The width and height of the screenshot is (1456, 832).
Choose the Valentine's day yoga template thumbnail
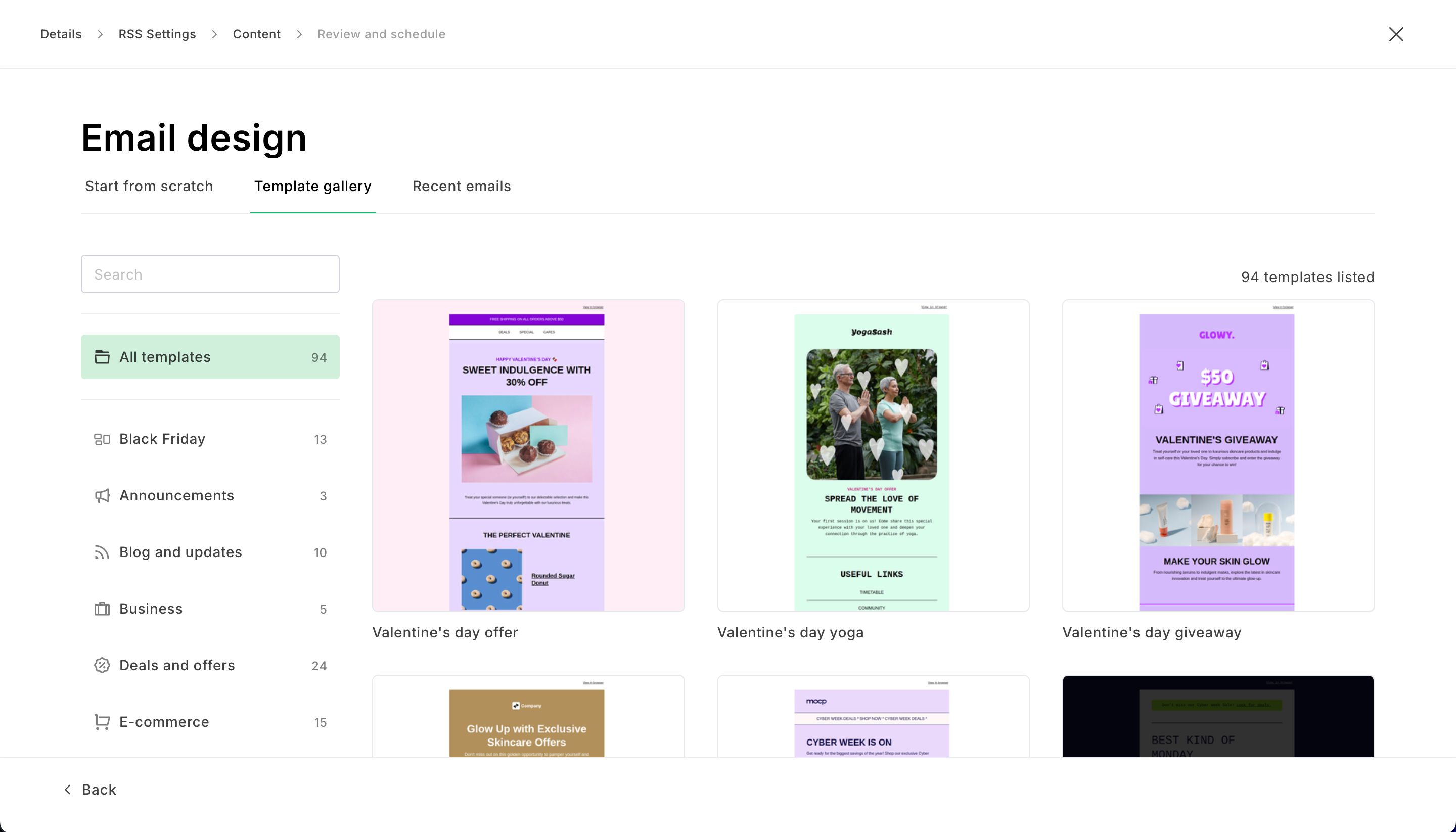[873, 455]
